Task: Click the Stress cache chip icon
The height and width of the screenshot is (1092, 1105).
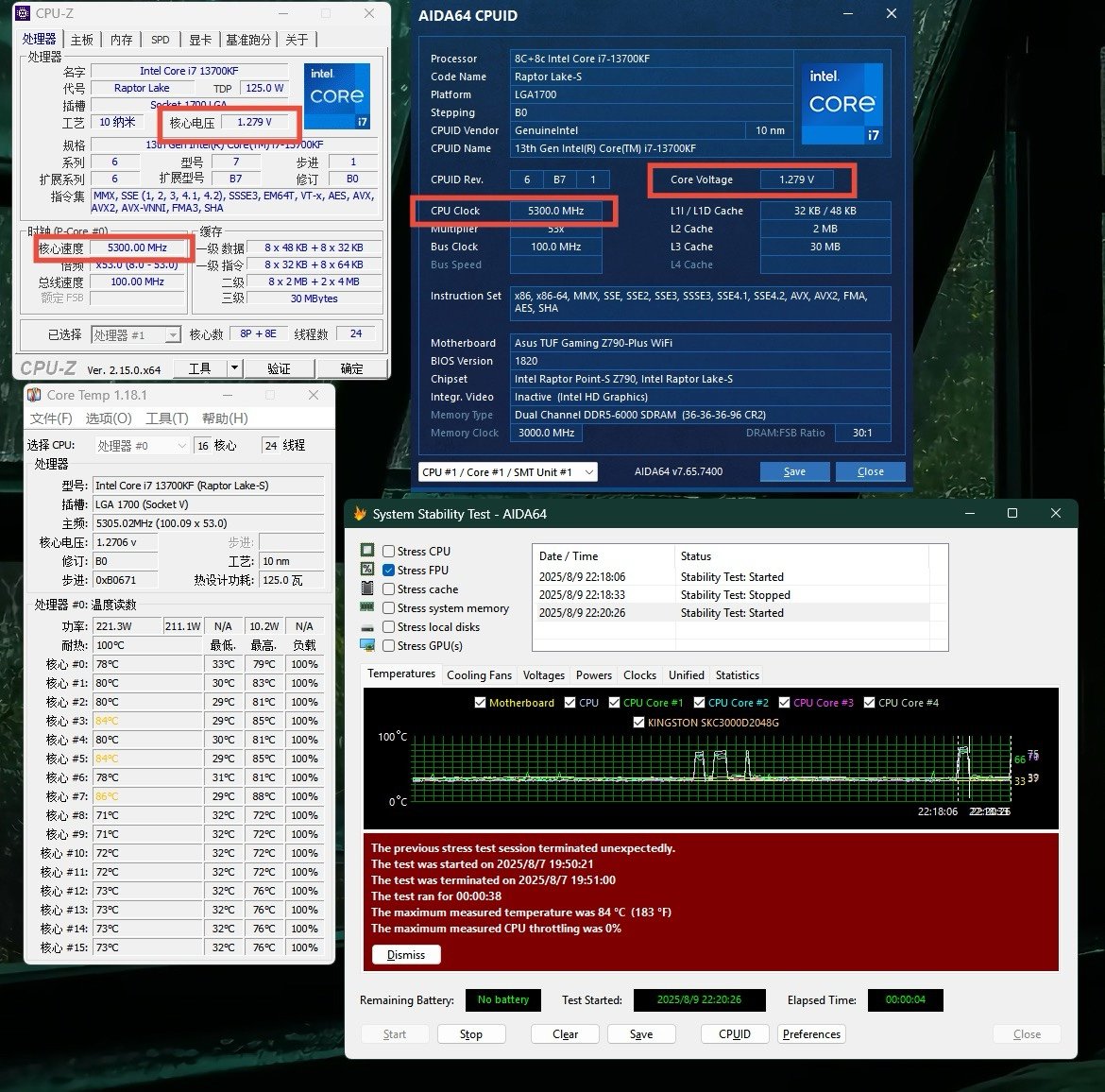Action: (367, 588)
